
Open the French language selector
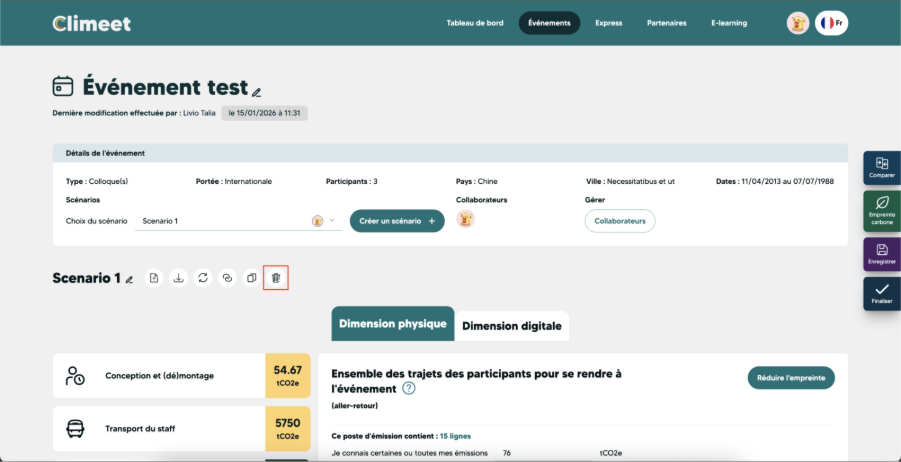pyautogui.click(x=831, y=23)
